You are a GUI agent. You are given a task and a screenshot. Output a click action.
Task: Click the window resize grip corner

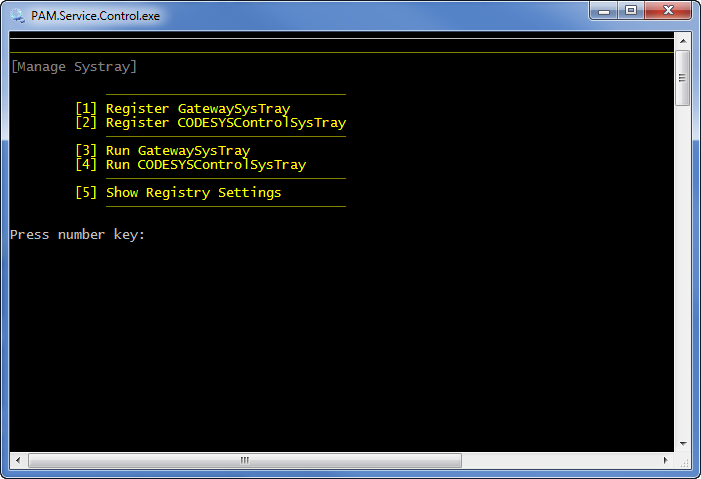click(x=684, y=462)
